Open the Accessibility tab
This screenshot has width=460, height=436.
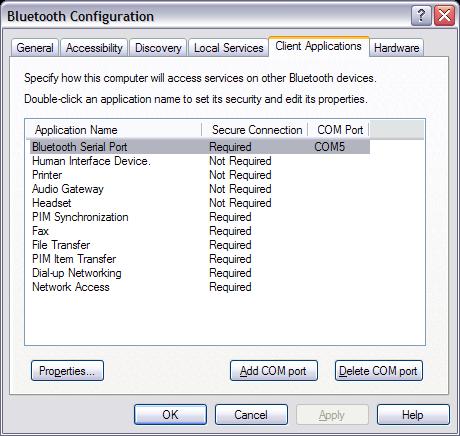point(94,48)
